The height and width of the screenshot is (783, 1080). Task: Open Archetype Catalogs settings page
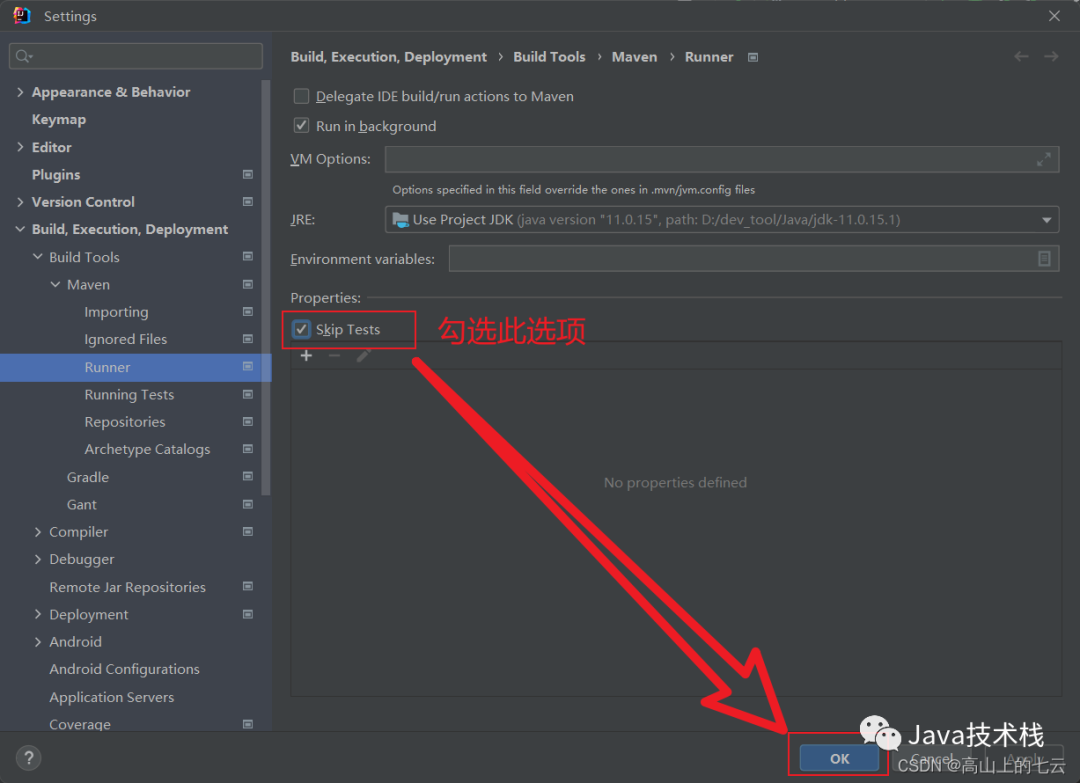point(147,449)
